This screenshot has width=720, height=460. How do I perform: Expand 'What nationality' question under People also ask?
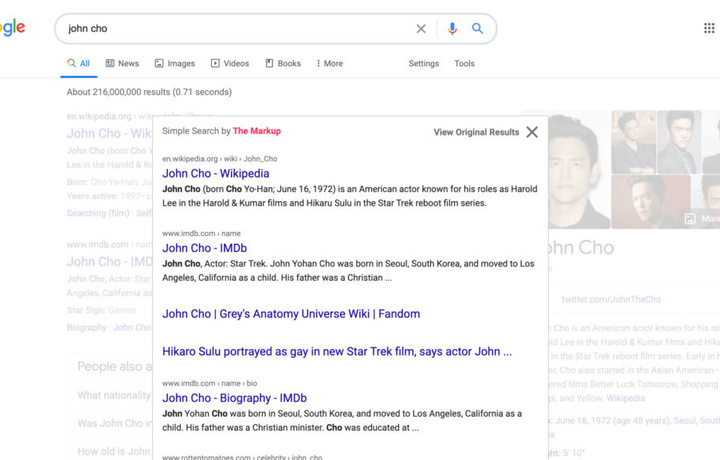(114, 395)
